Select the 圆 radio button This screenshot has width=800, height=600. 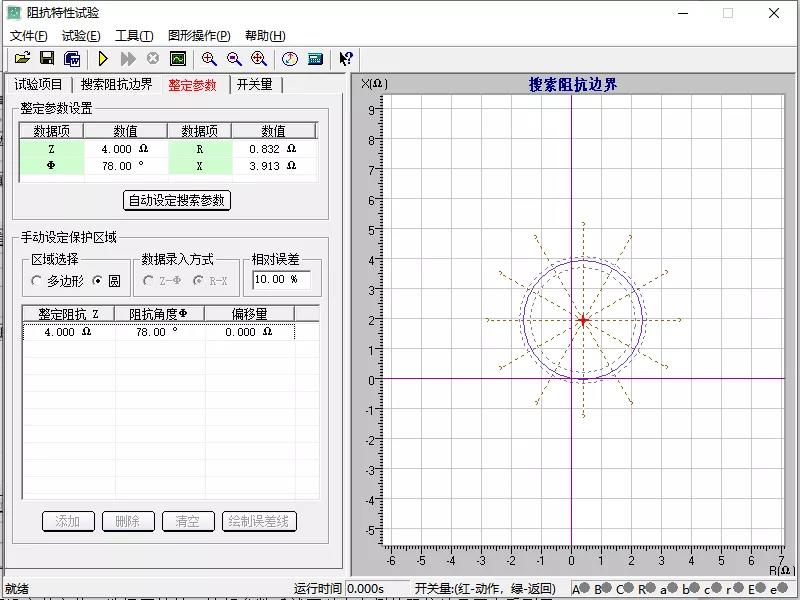pos(97,281)
